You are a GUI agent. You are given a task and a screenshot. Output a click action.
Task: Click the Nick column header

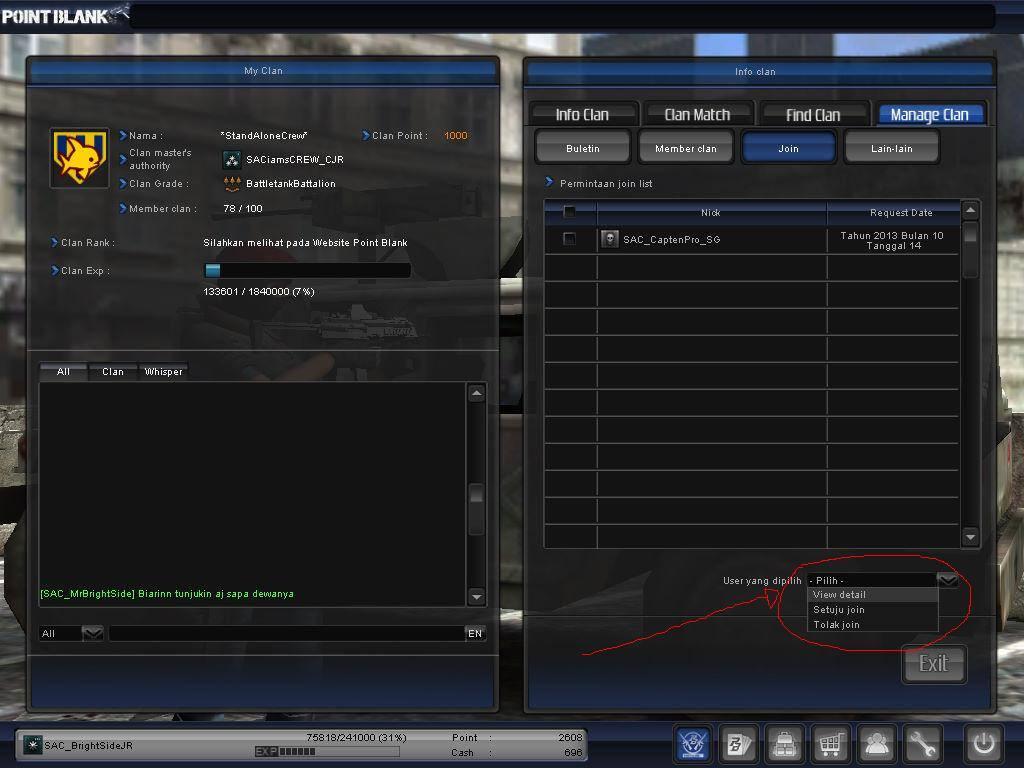(711, 212)
